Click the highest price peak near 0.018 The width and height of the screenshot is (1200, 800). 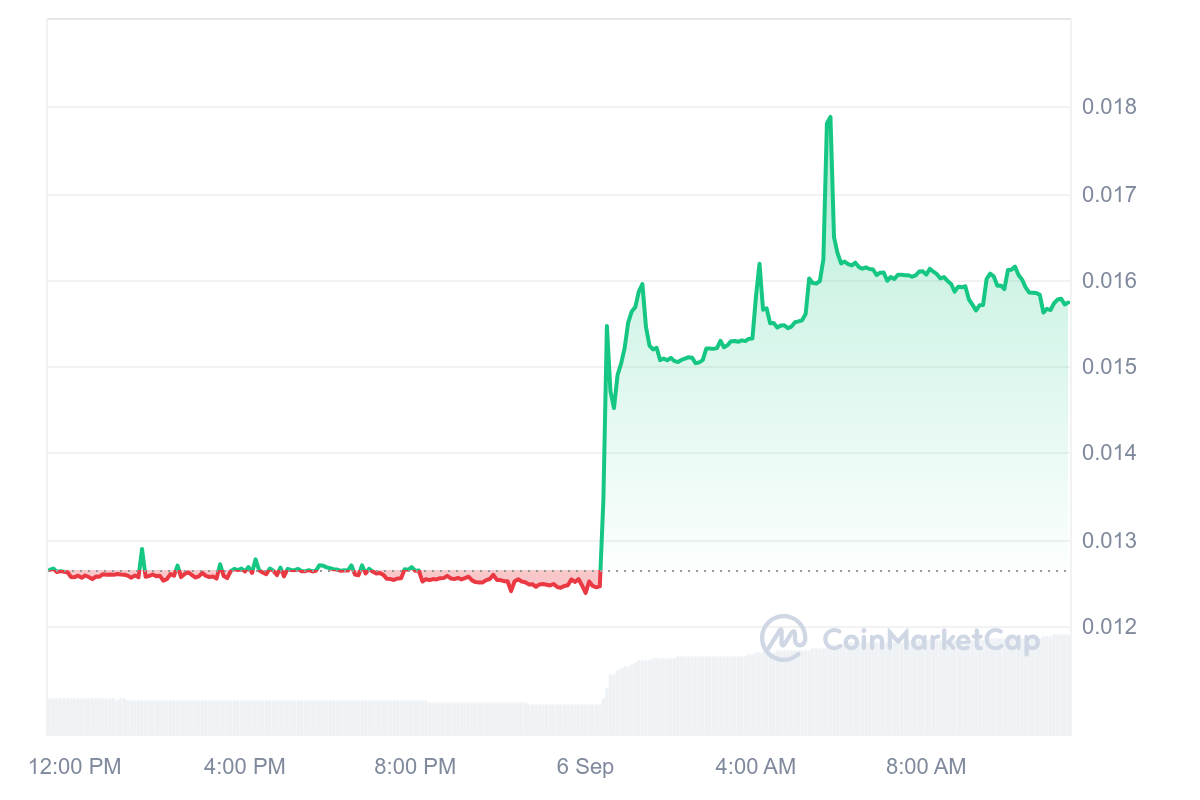(829, 118)
